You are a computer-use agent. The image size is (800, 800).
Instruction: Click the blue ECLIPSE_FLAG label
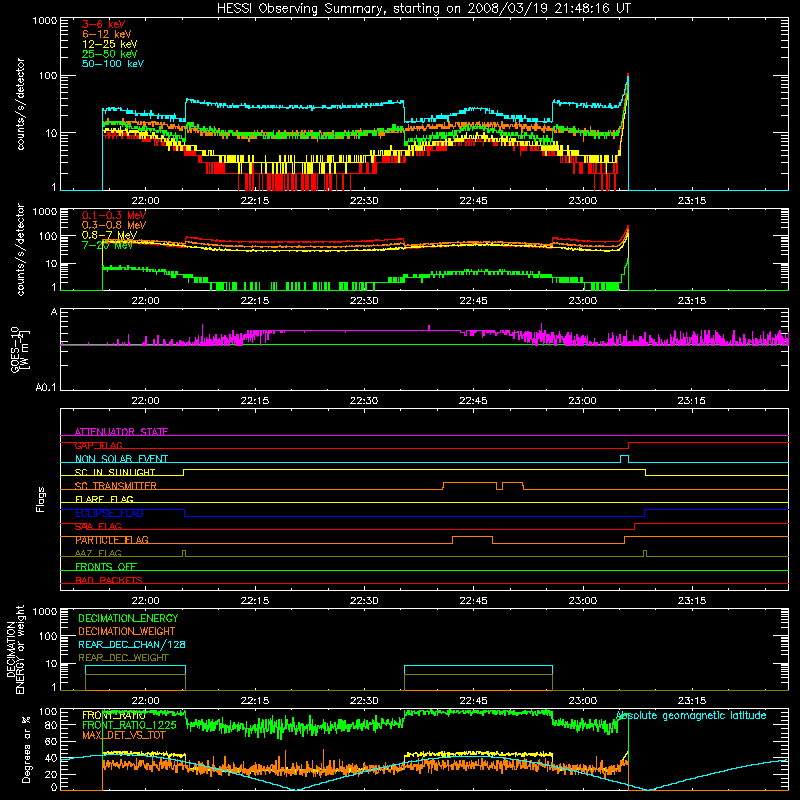click(x=109, y=513)
